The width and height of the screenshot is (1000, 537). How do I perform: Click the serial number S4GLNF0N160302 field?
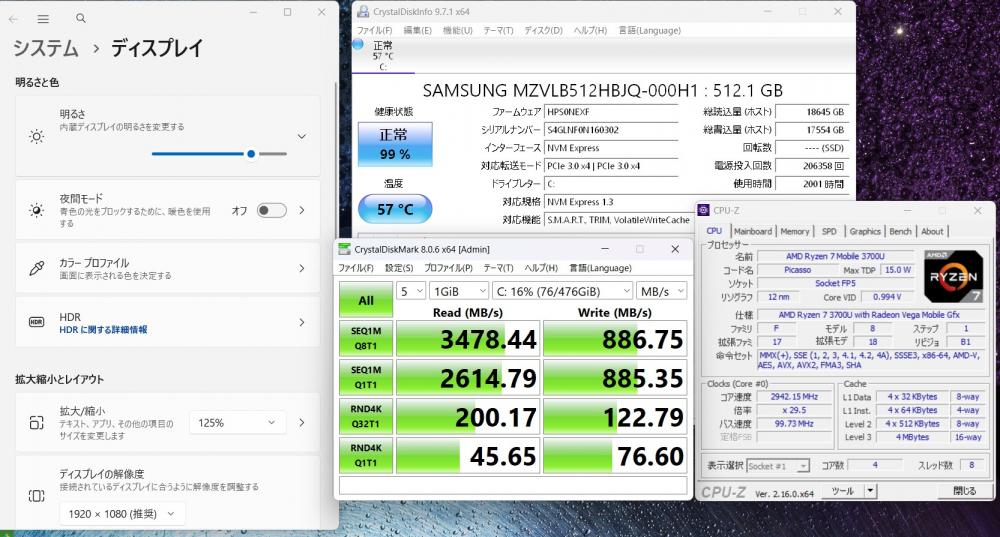611,129
